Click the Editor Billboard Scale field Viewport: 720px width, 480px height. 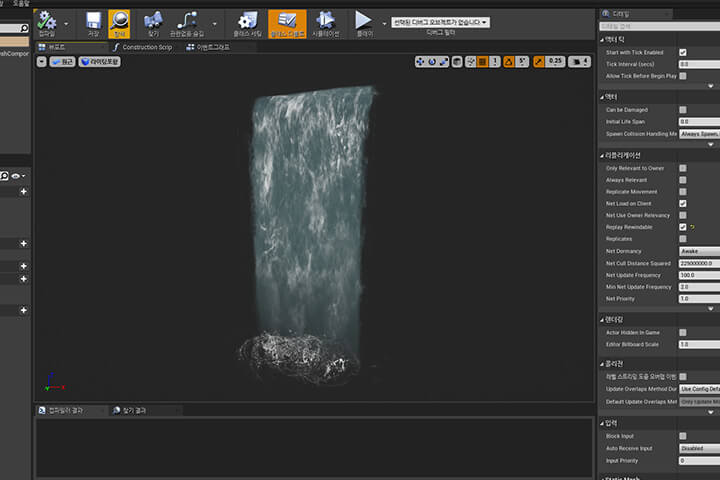(x=699, y=344)
